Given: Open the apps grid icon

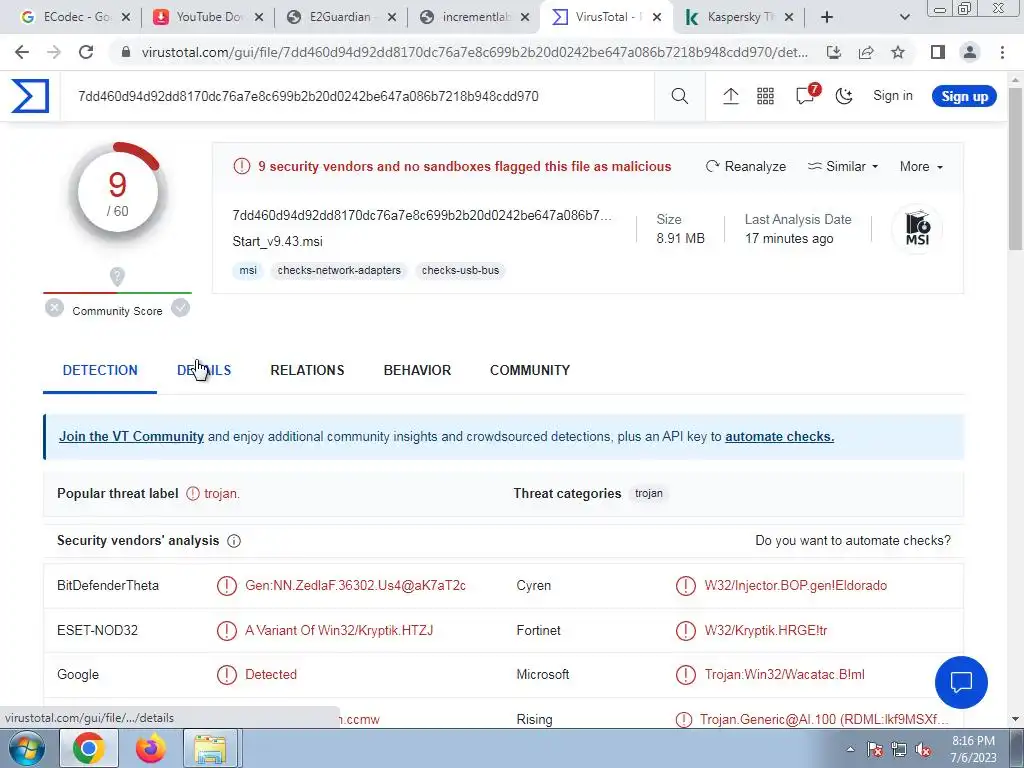Looking at the screenshot, I should tap(765, 96).
